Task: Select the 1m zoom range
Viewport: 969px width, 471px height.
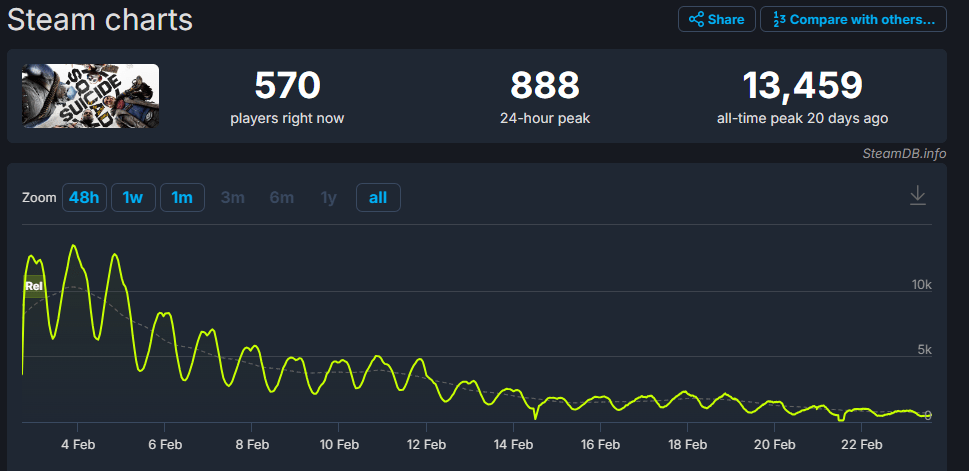Action: pyautogui.click(x=182, y=198)
